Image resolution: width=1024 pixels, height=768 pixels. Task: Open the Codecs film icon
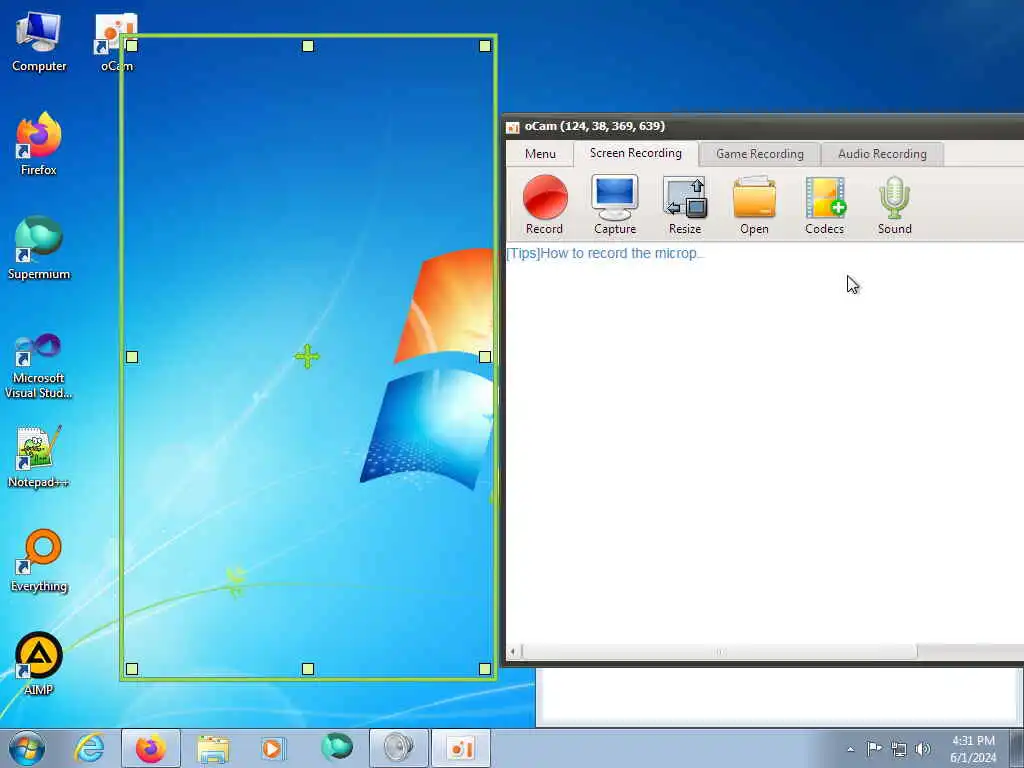(x=824, y=204)
